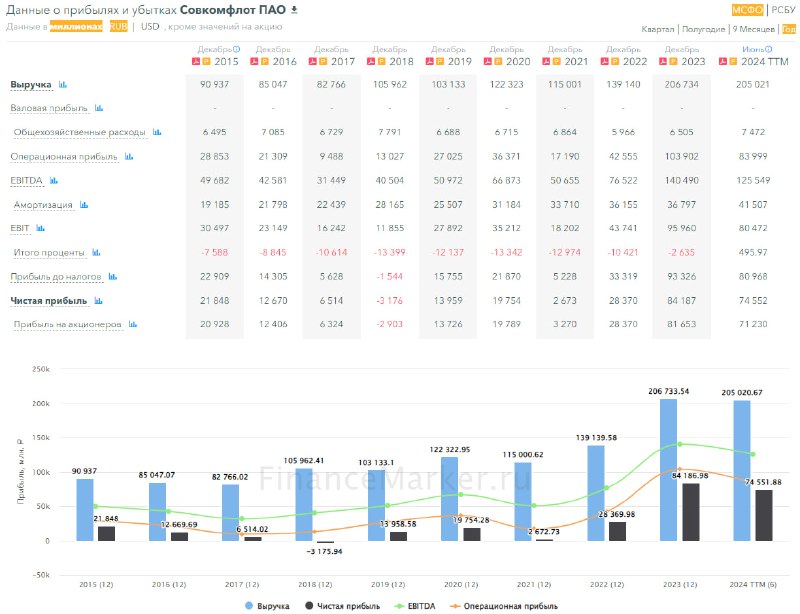Open chart icon beside Операционная прибыль row label
This screenshot has height=614, width=800.
tap(129, 156)
